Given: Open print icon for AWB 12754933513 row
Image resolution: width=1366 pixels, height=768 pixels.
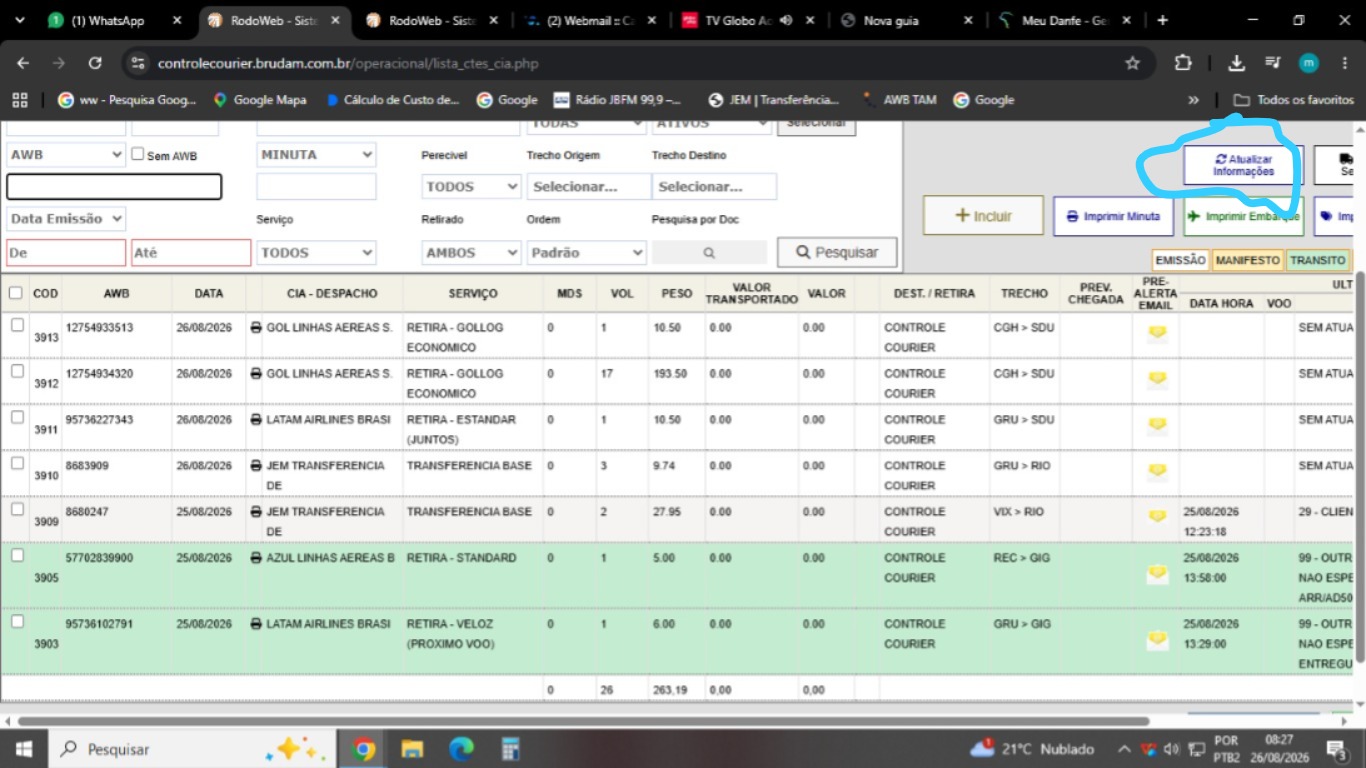Looking at the screenshot, I should click(x=256, y=328).
